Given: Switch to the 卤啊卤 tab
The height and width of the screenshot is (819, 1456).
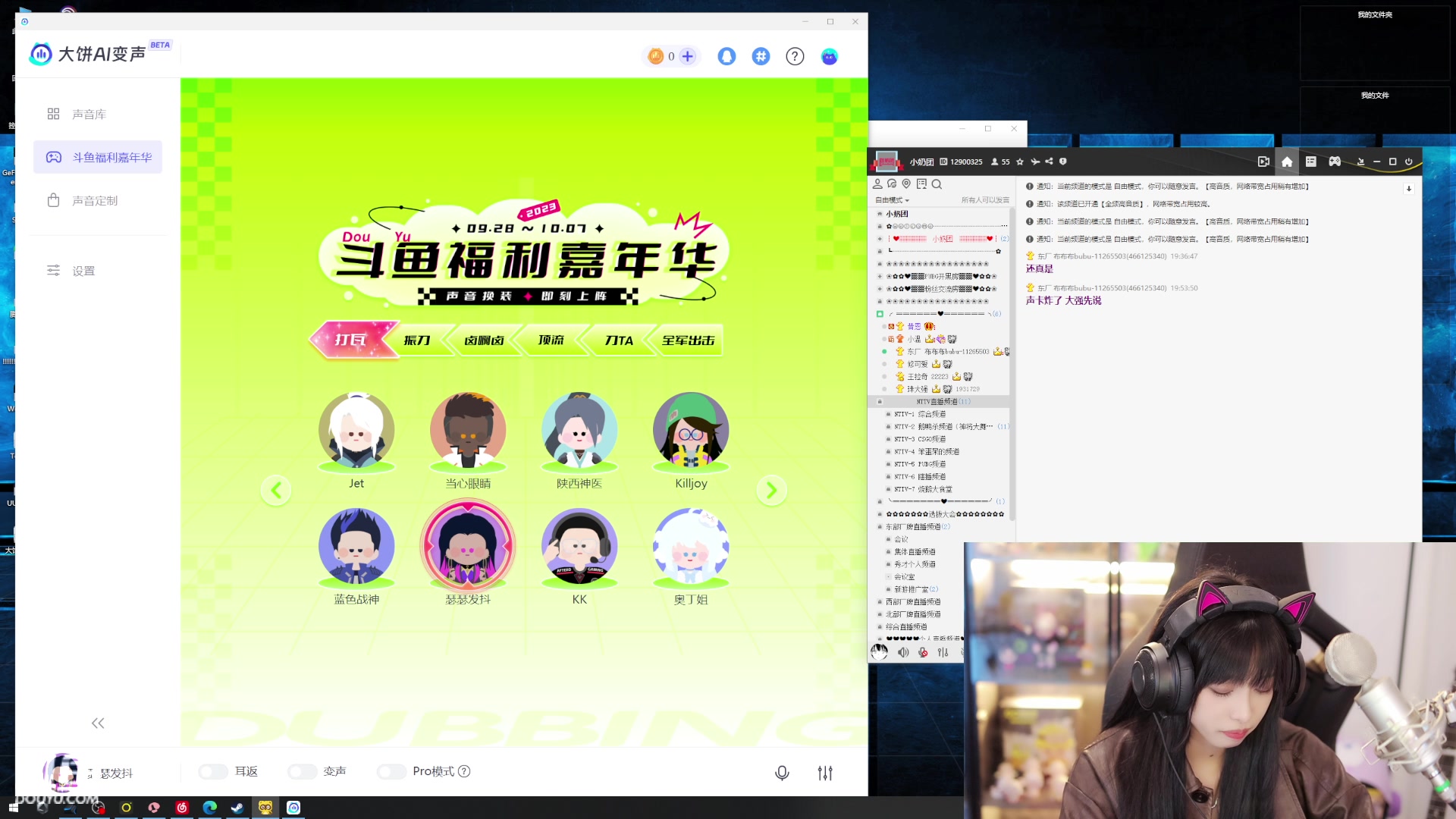Looking at the screenshot, I should click(484, 340).
